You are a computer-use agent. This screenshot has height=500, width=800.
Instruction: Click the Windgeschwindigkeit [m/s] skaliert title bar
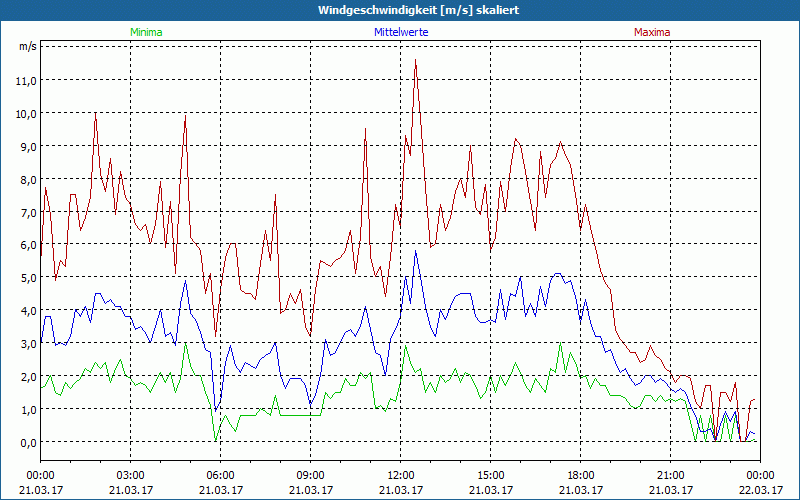click(x=400, y=10)
